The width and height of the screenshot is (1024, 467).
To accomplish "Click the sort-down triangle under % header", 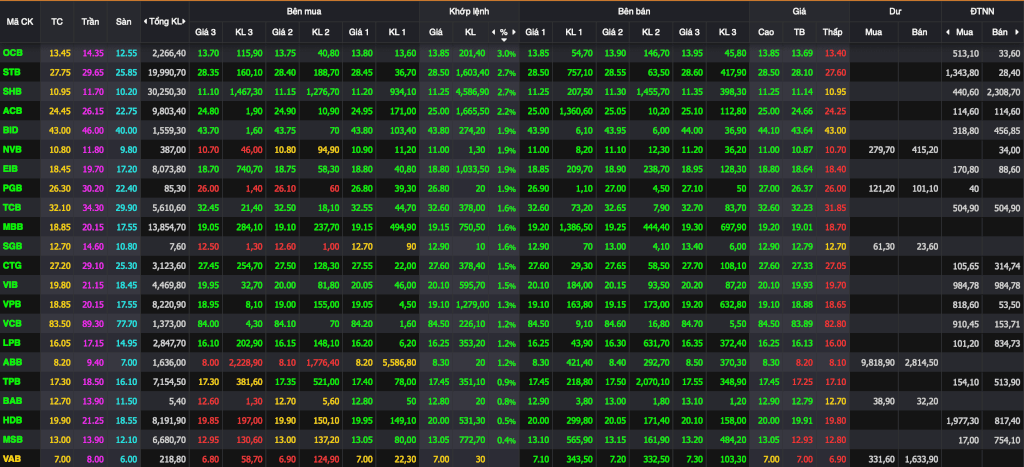I will coord(504,40).
